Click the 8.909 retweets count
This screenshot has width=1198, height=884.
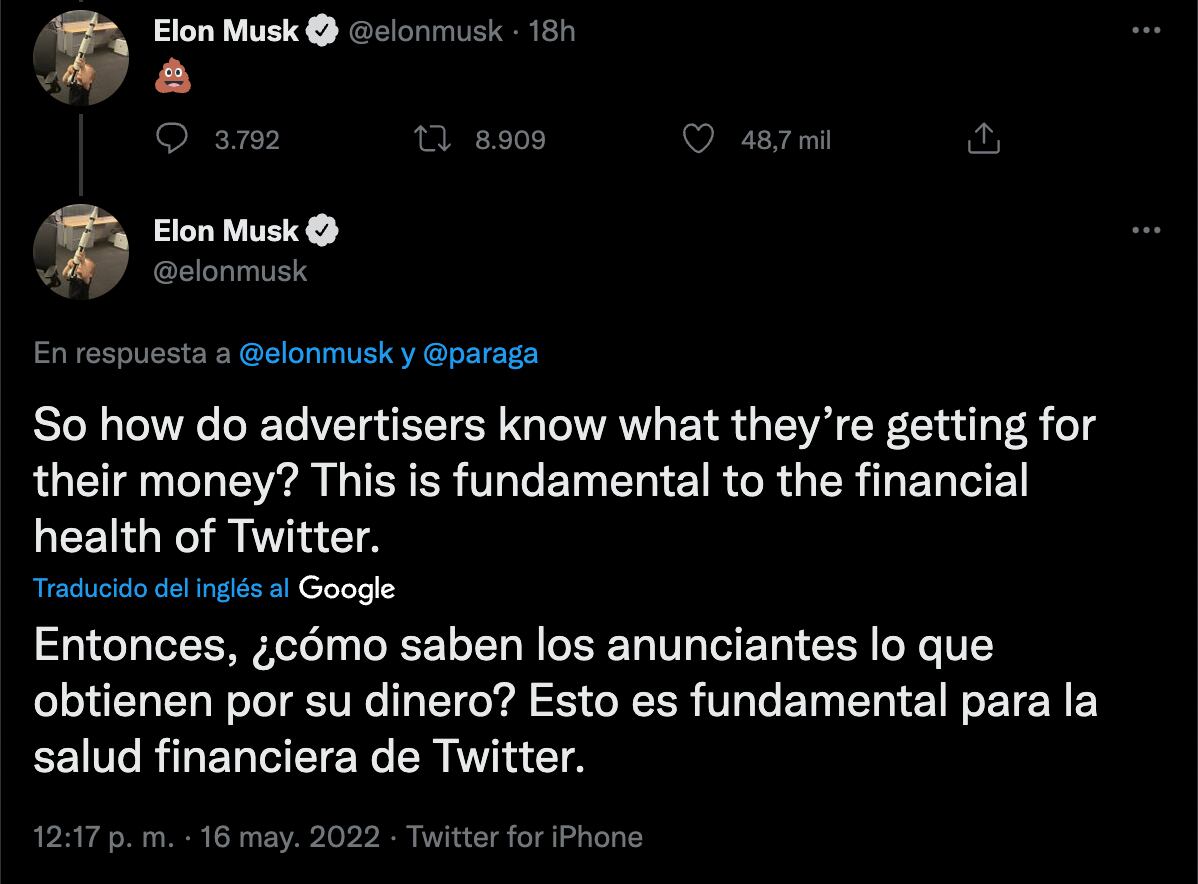(x=510, y=141)
